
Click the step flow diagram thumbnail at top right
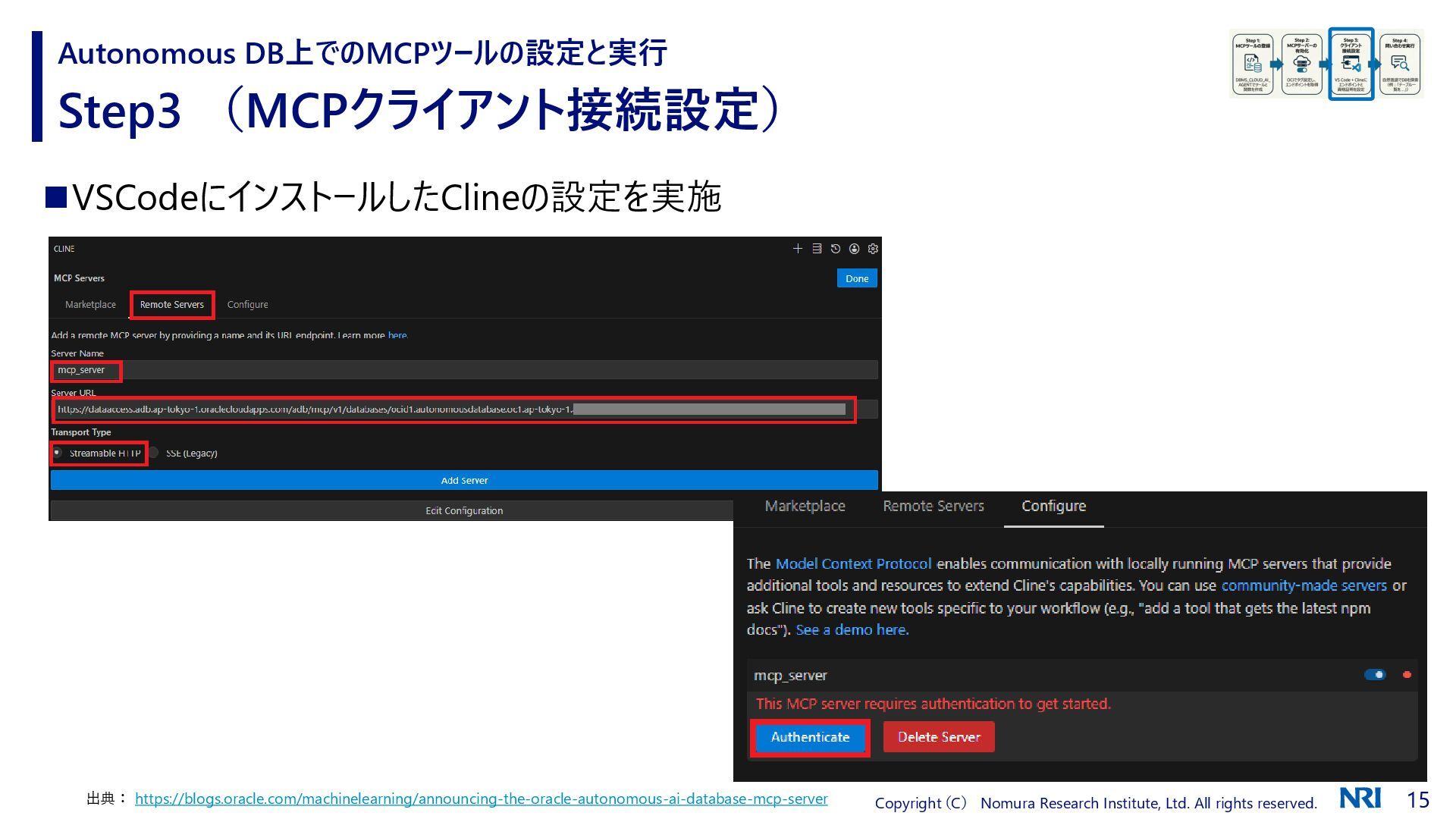pyautogui.click(x=1326, y=64)
